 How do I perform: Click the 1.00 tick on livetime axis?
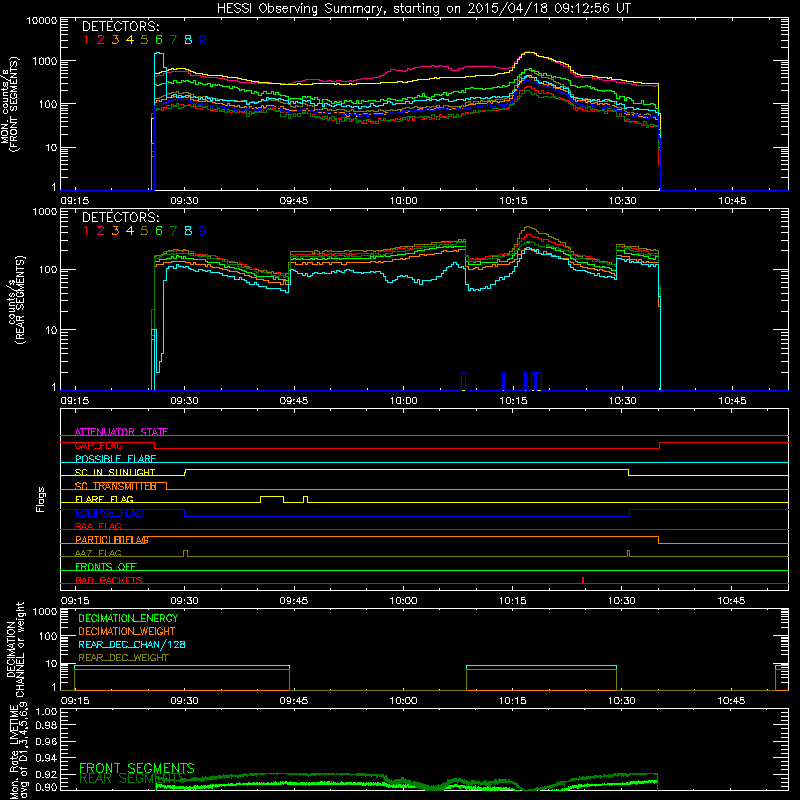click(x=46, y=712)
